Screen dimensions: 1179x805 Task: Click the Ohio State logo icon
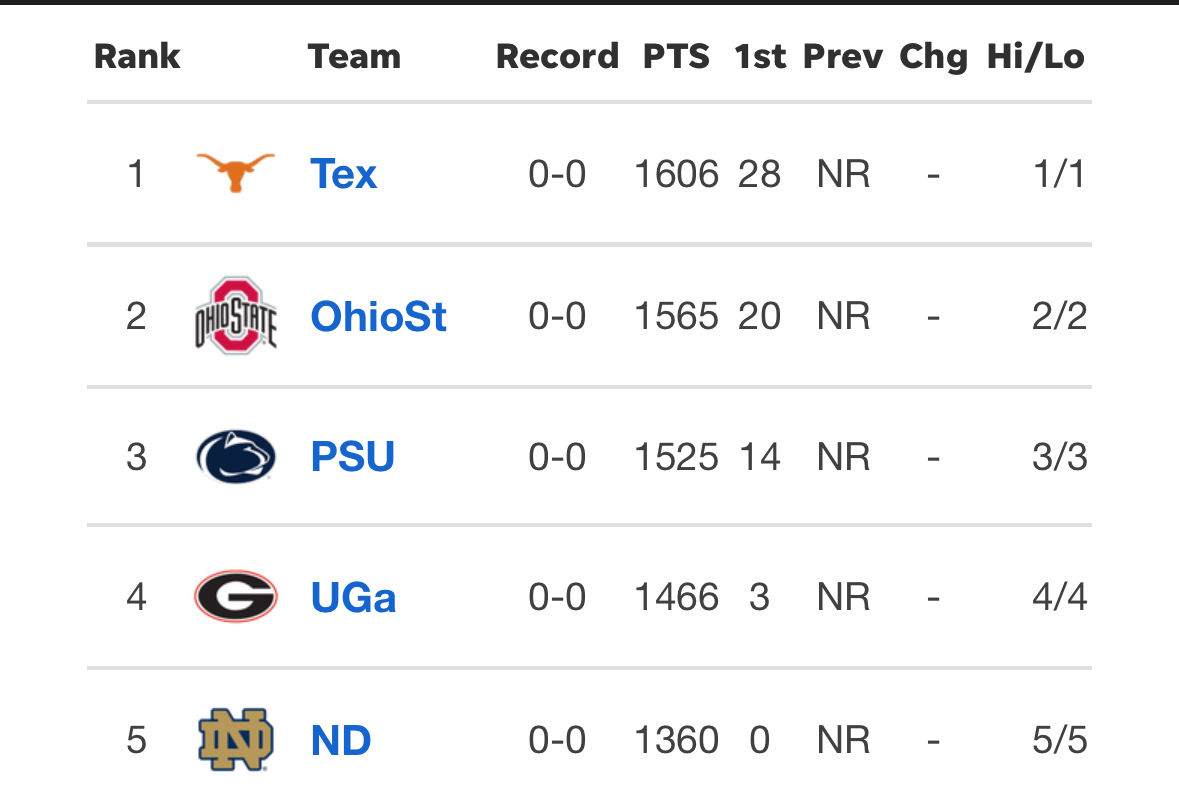coord(235,316)
